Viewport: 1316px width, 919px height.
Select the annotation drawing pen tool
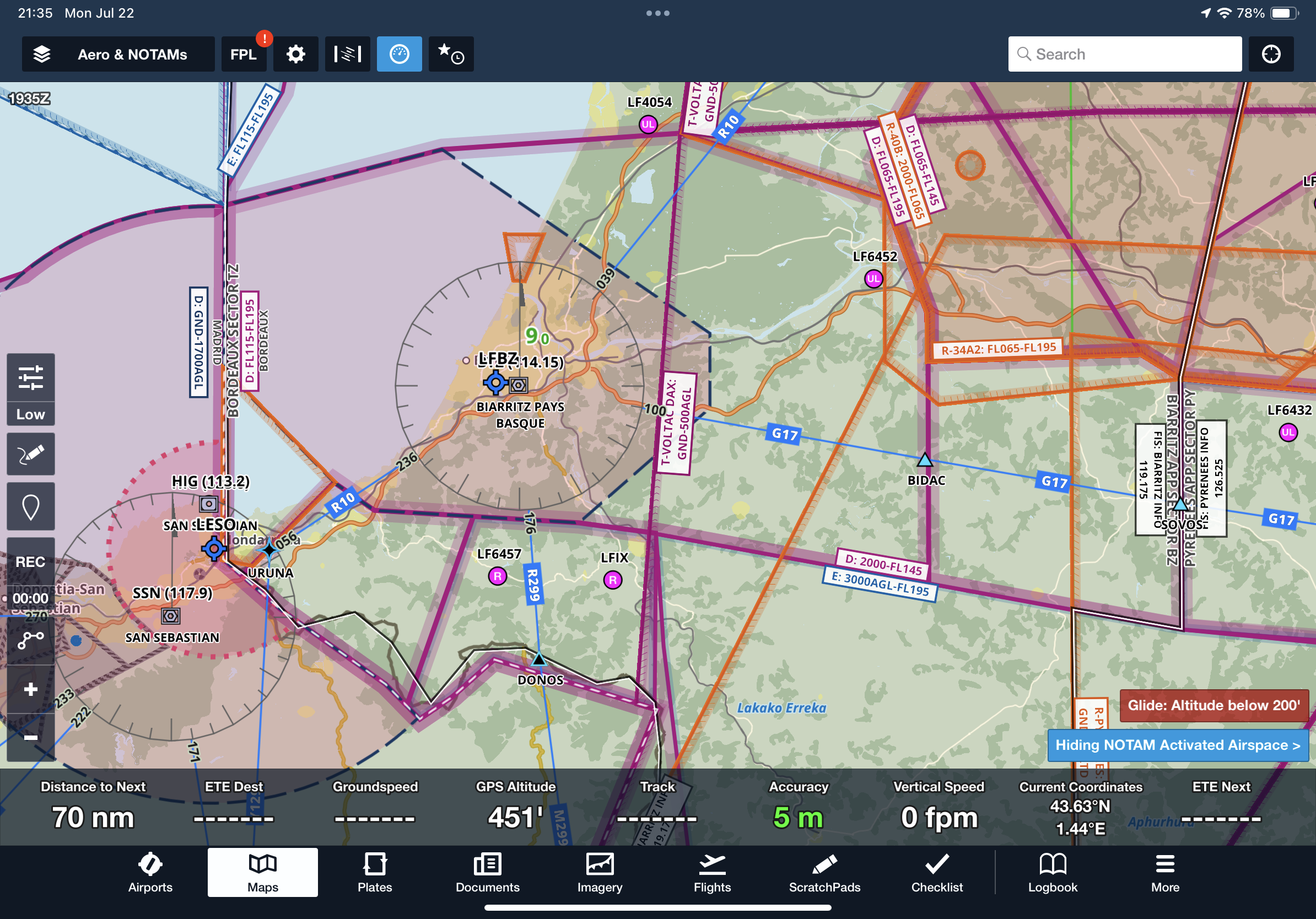(31, 455)
